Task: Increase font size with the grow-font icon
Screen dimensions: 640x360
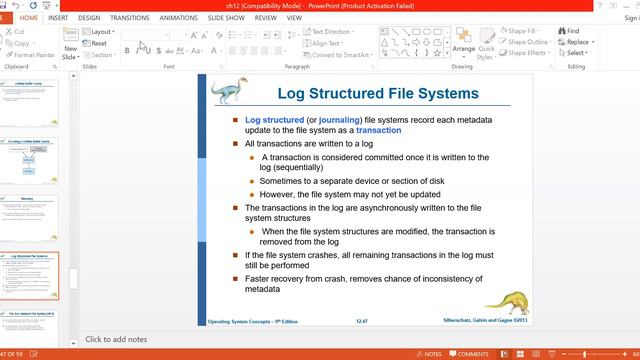Action: [194, 36]
